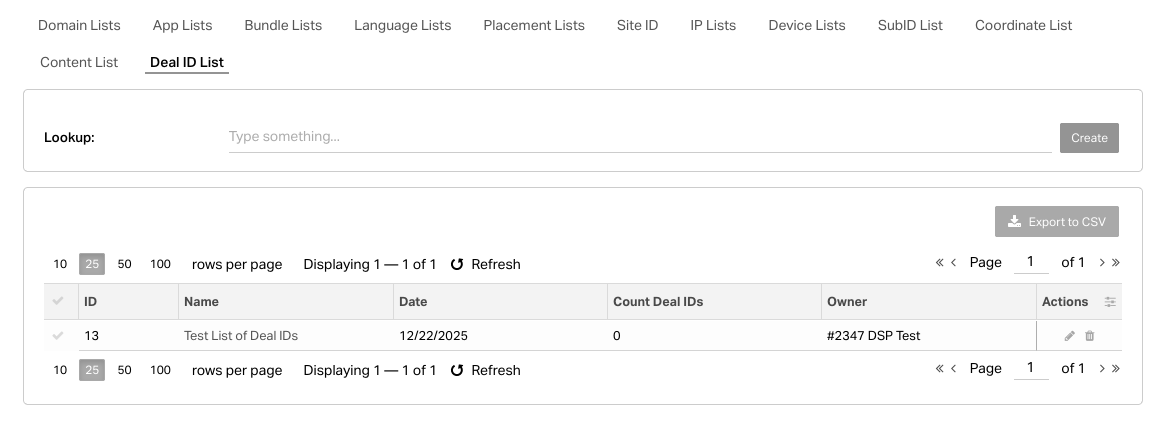Go to last page using top pagination arrow
The image size is (1166, 440).
(x=1116, y=263)
